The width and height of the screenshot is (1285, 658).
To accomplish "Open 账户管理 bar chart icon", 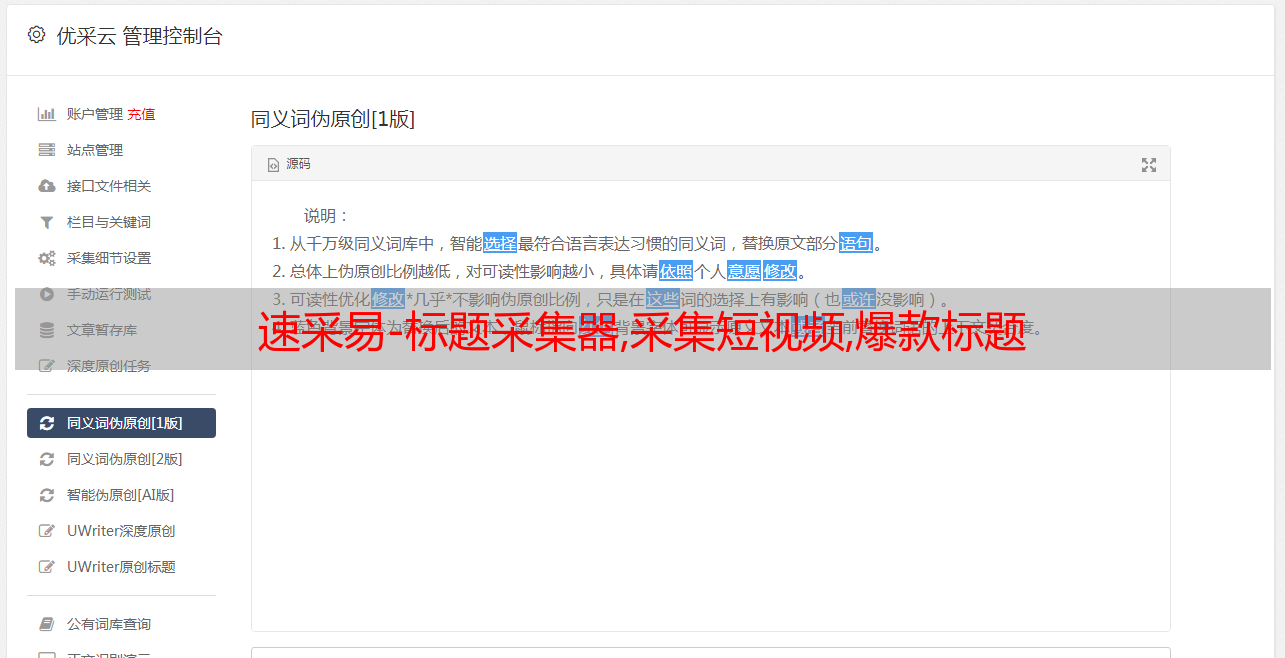I will tap(46, 114).
